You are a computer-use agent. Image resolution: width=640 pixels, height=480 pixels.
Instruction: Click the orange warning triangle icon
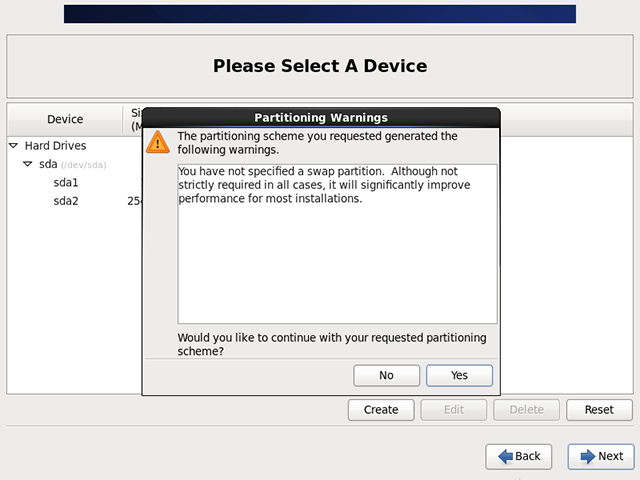(x=158, y=142)
